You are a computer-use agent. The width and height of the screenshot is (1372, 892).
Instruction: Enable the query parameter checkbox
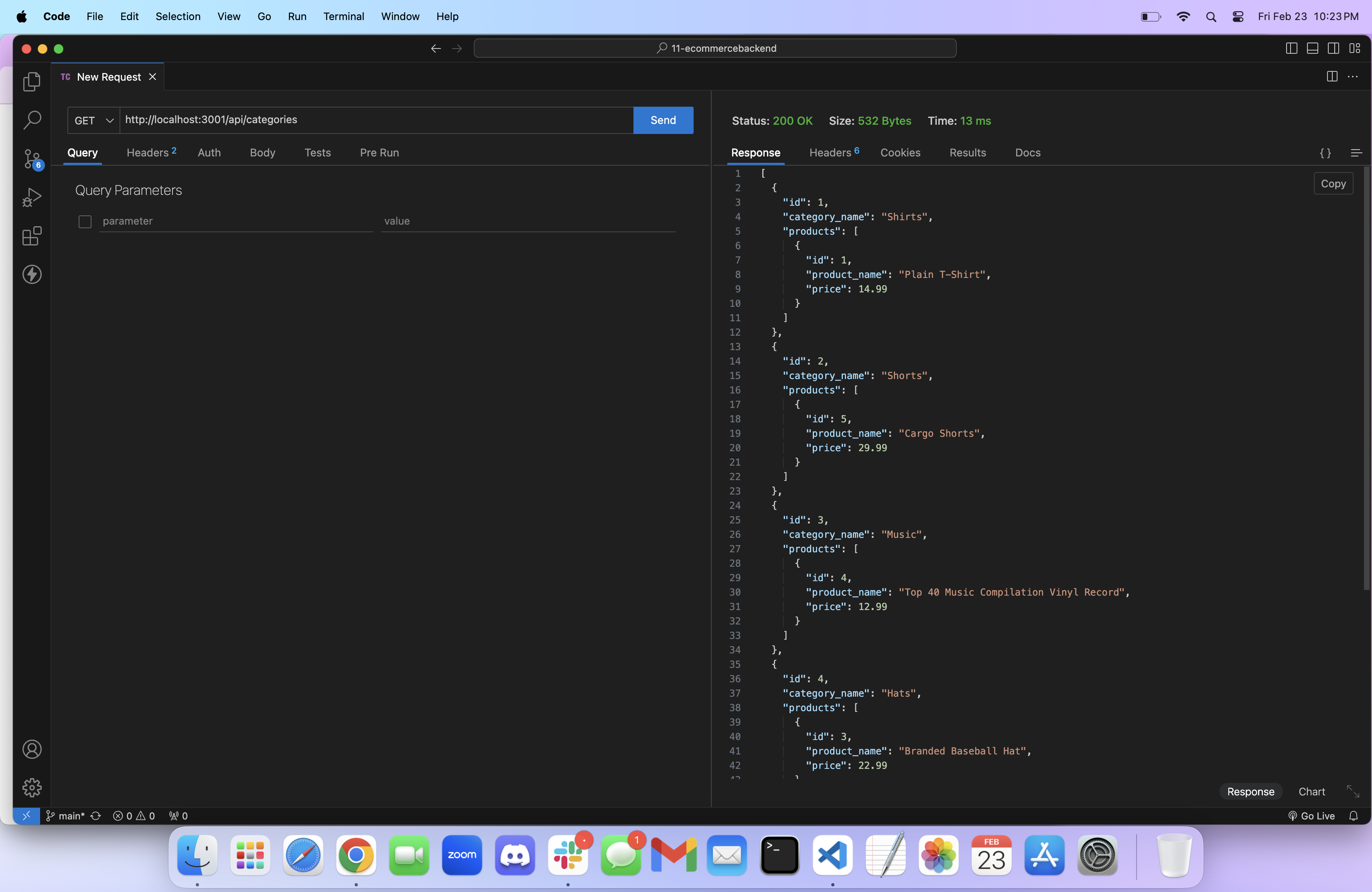coord(85,221)
